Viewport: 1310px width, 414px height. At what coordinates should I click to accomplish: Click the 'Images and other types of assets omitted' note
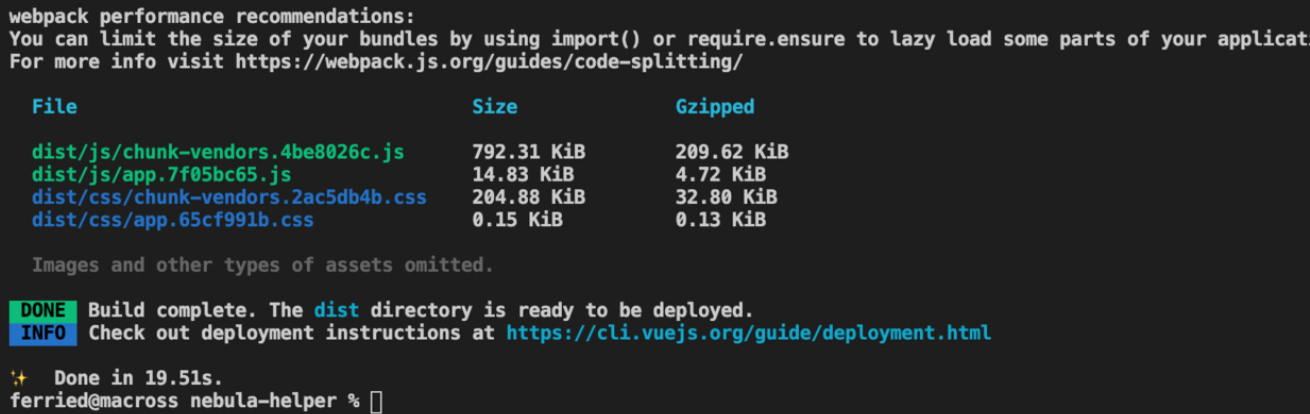pyautogui.click(x=262, y=265)
